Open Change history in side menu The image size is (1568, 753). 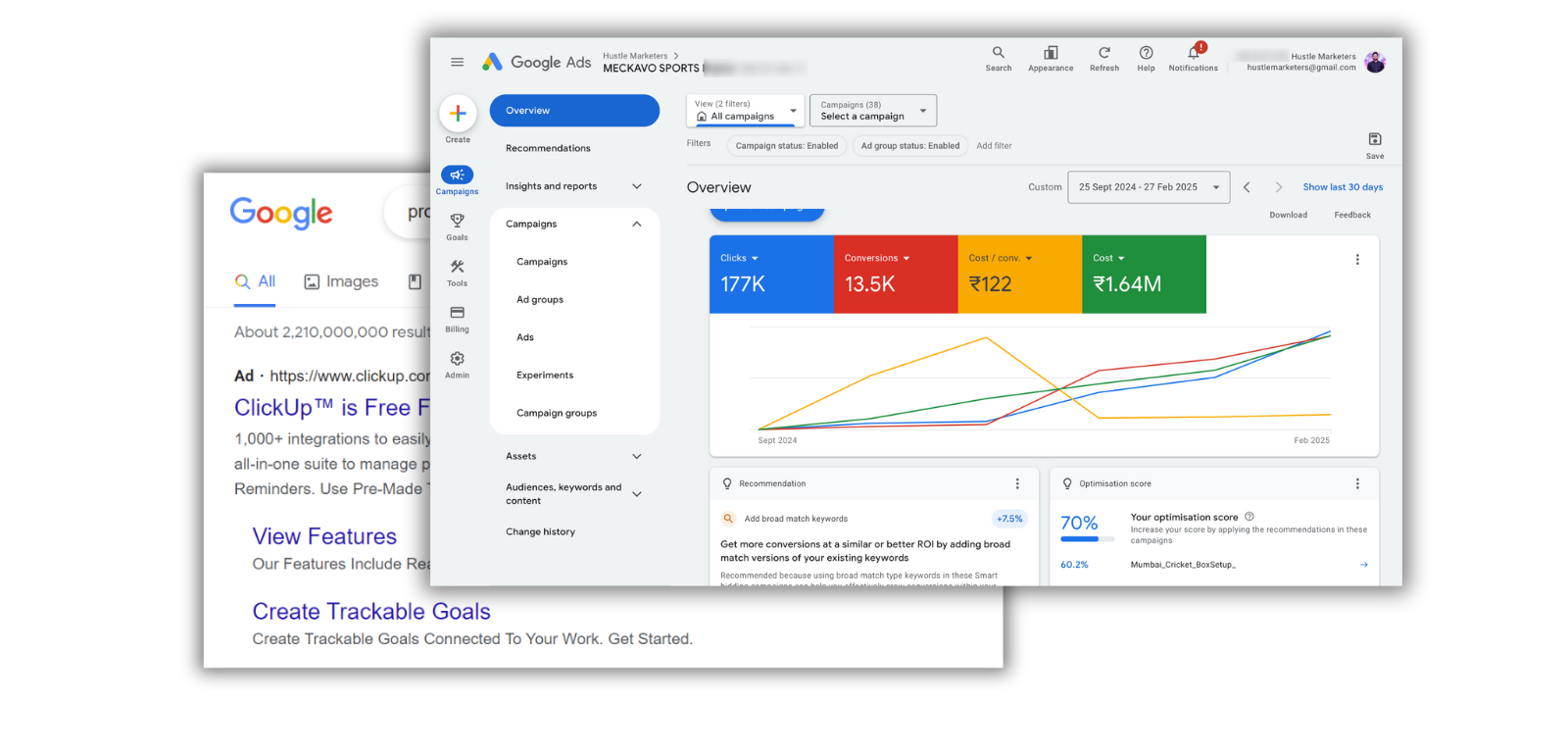point(540,531)
